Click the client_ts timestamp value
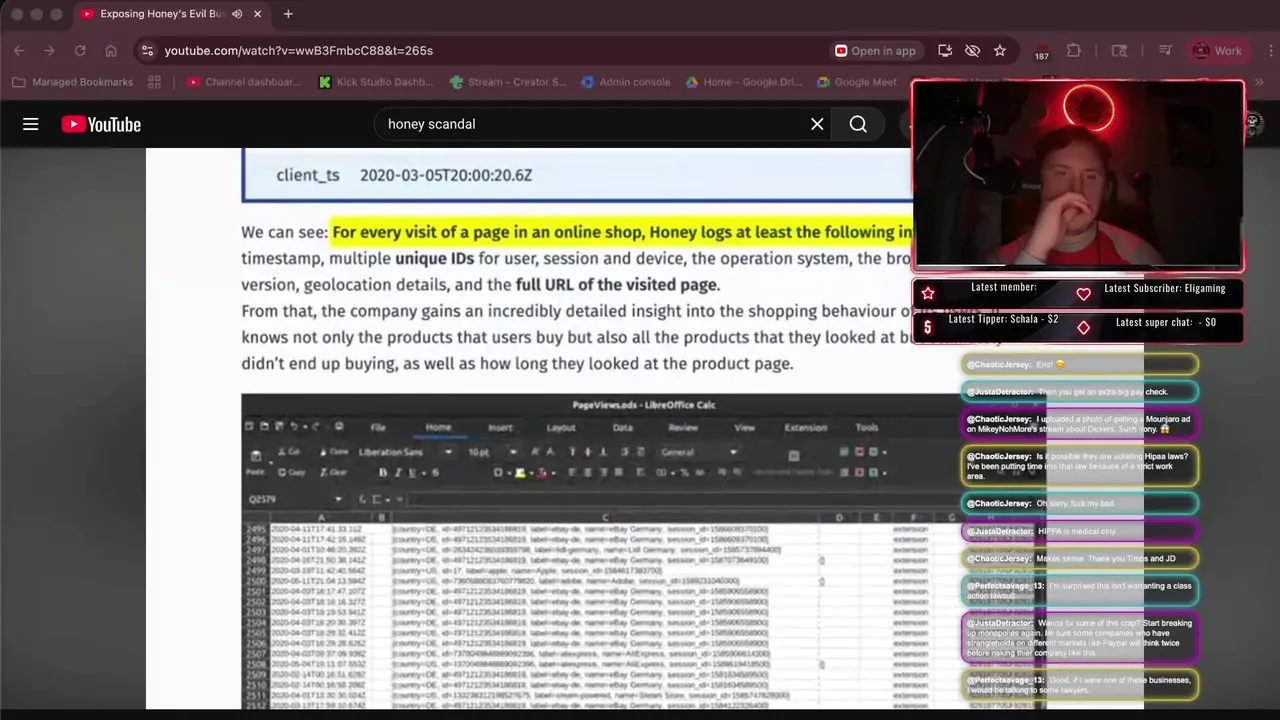Image resolution: width=1280 pixels, height=720 pixels. 446,175
